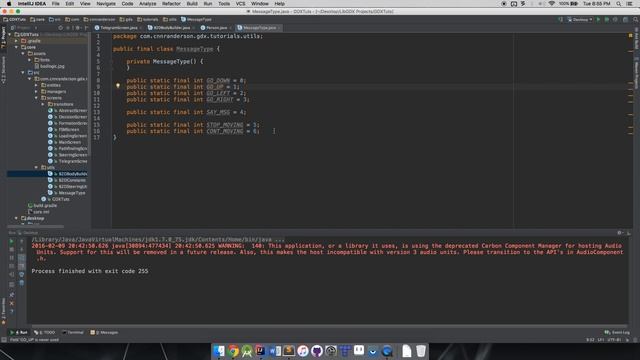The image size is (640, 360).
Task: Open the Refactor menu
Action: coord(171,4)
